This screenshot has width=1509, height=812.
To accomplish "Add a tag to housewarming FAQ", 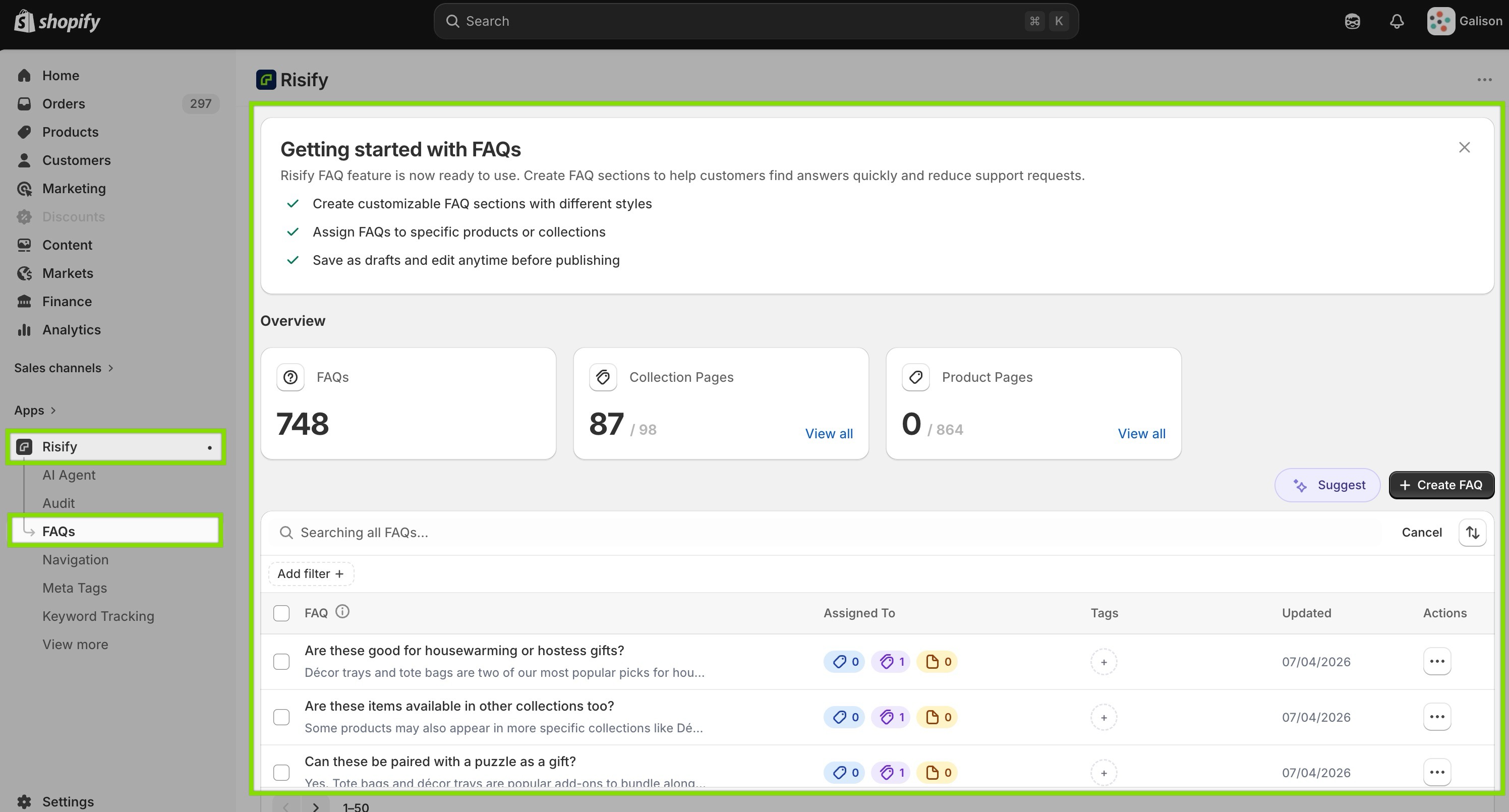I will pos(1104,662).
